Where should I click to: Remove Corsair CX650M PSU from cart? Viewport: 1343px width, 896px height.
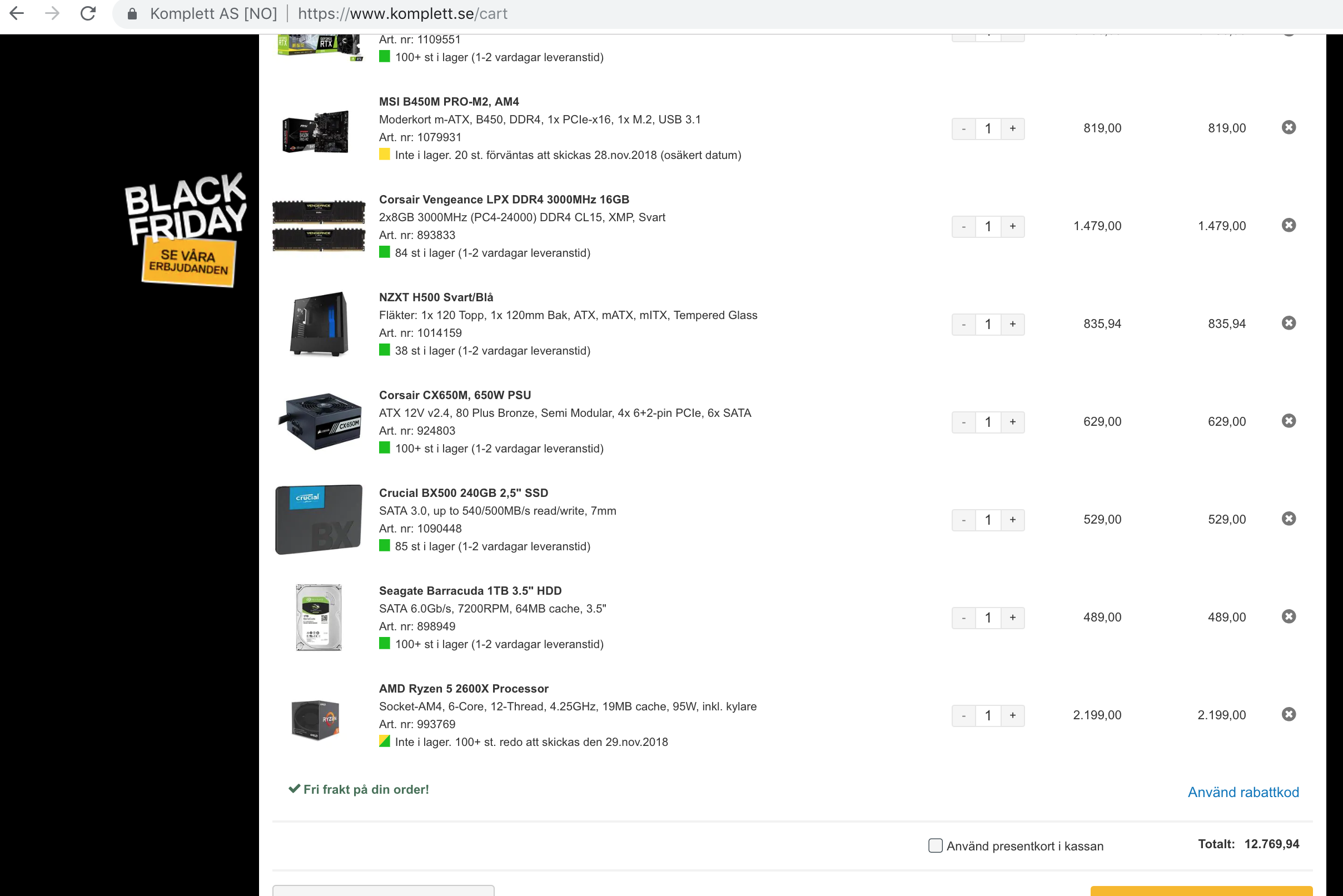pos(1288,421)
